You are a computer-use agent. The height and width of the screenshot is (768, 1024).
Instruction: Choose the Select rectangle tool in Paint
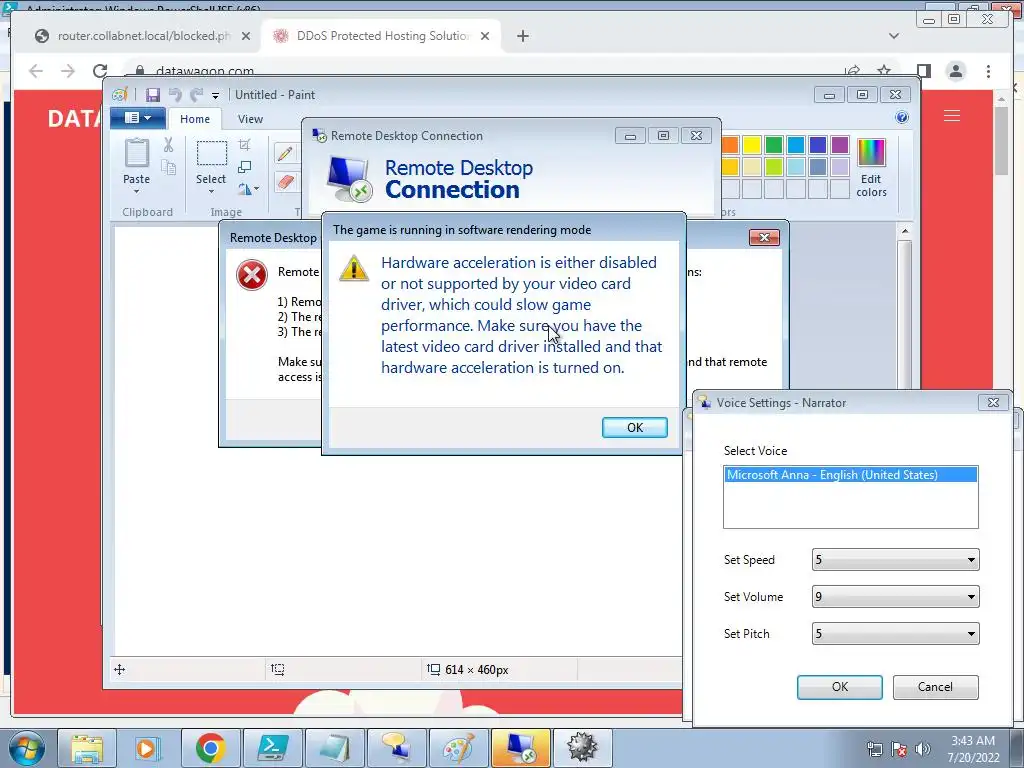tap(212, 153)
